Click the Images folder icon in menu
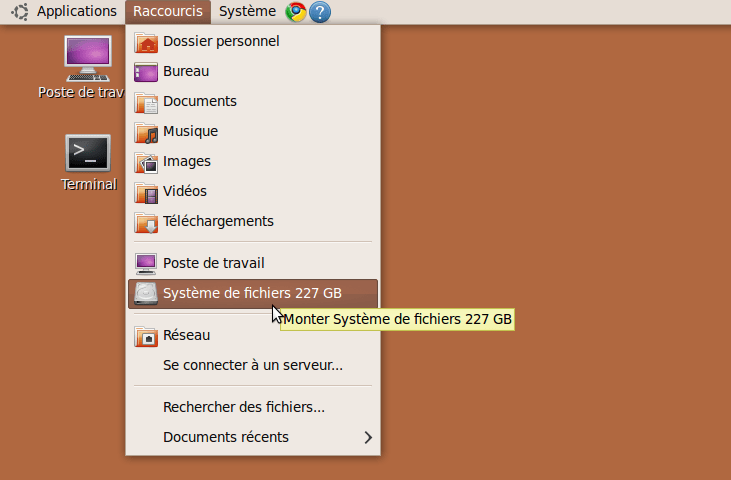This screenshot has height=480, width=731. pos(146,162)
